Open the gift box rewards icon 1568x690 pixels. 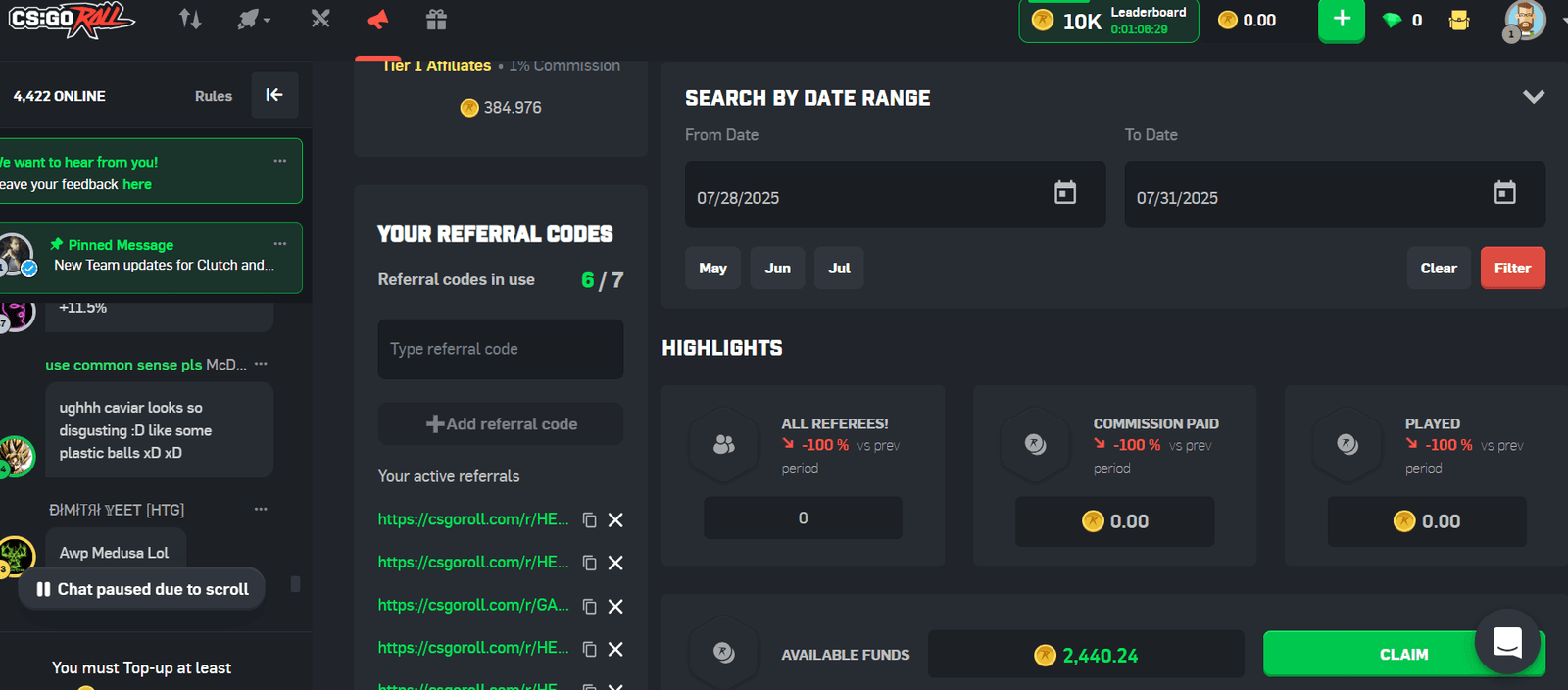pyautogui.click(x=436, y=20)
